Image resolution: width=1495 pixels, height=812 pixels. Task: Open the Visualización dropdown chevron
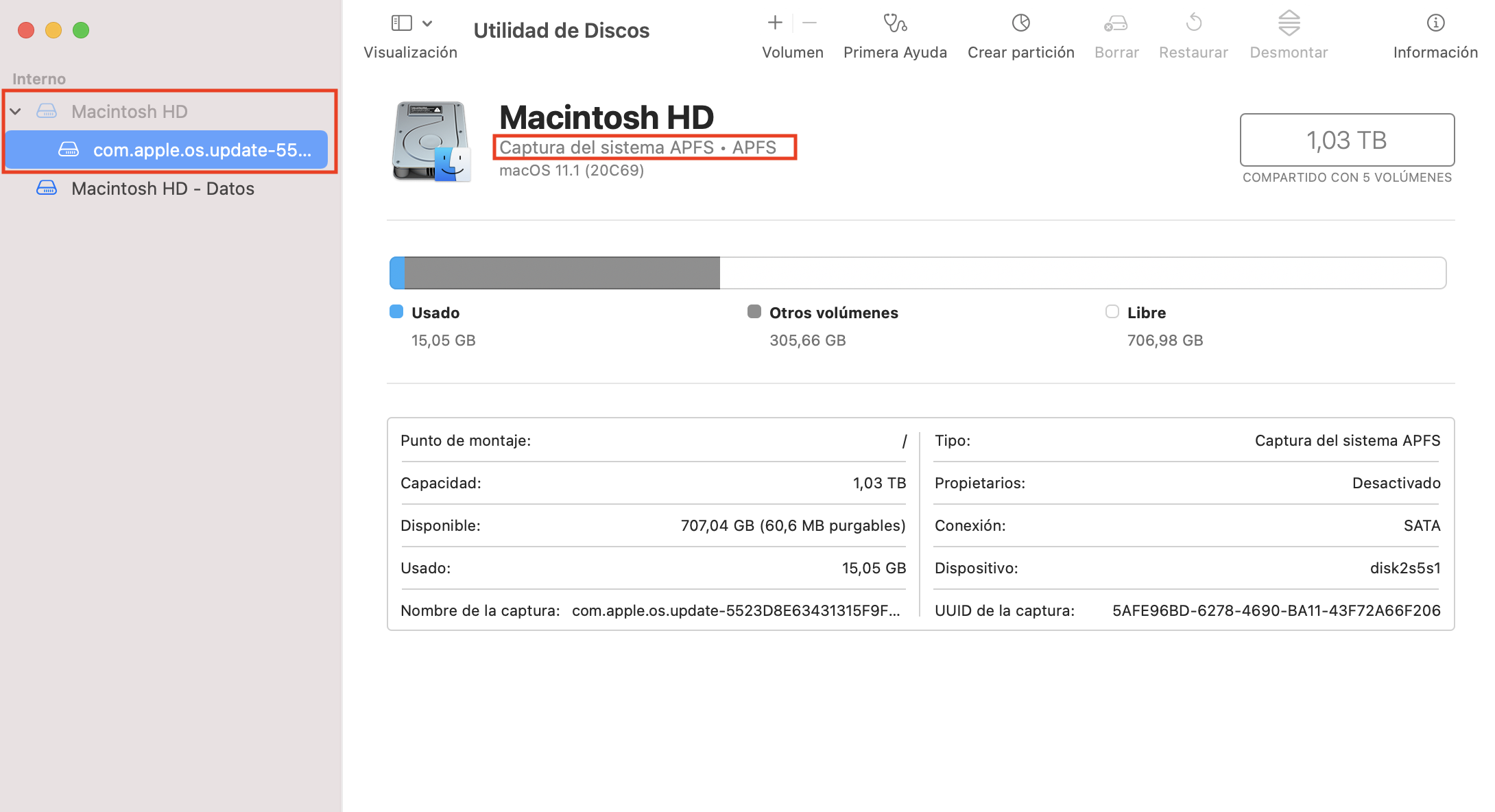tap(427, 23)
